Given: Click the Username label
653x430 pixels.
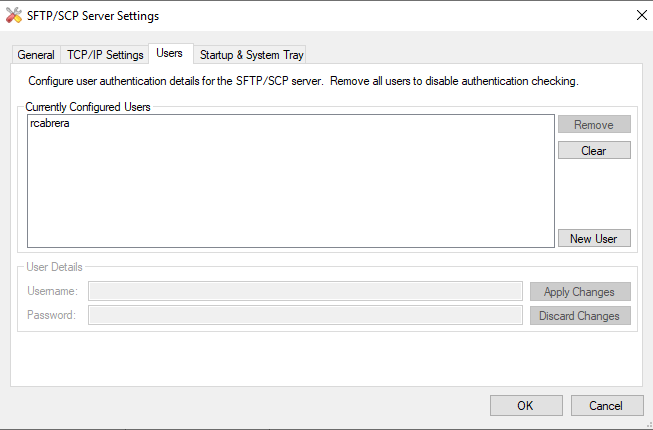Looking at the screenshot, I should click(x=53, y=291).
